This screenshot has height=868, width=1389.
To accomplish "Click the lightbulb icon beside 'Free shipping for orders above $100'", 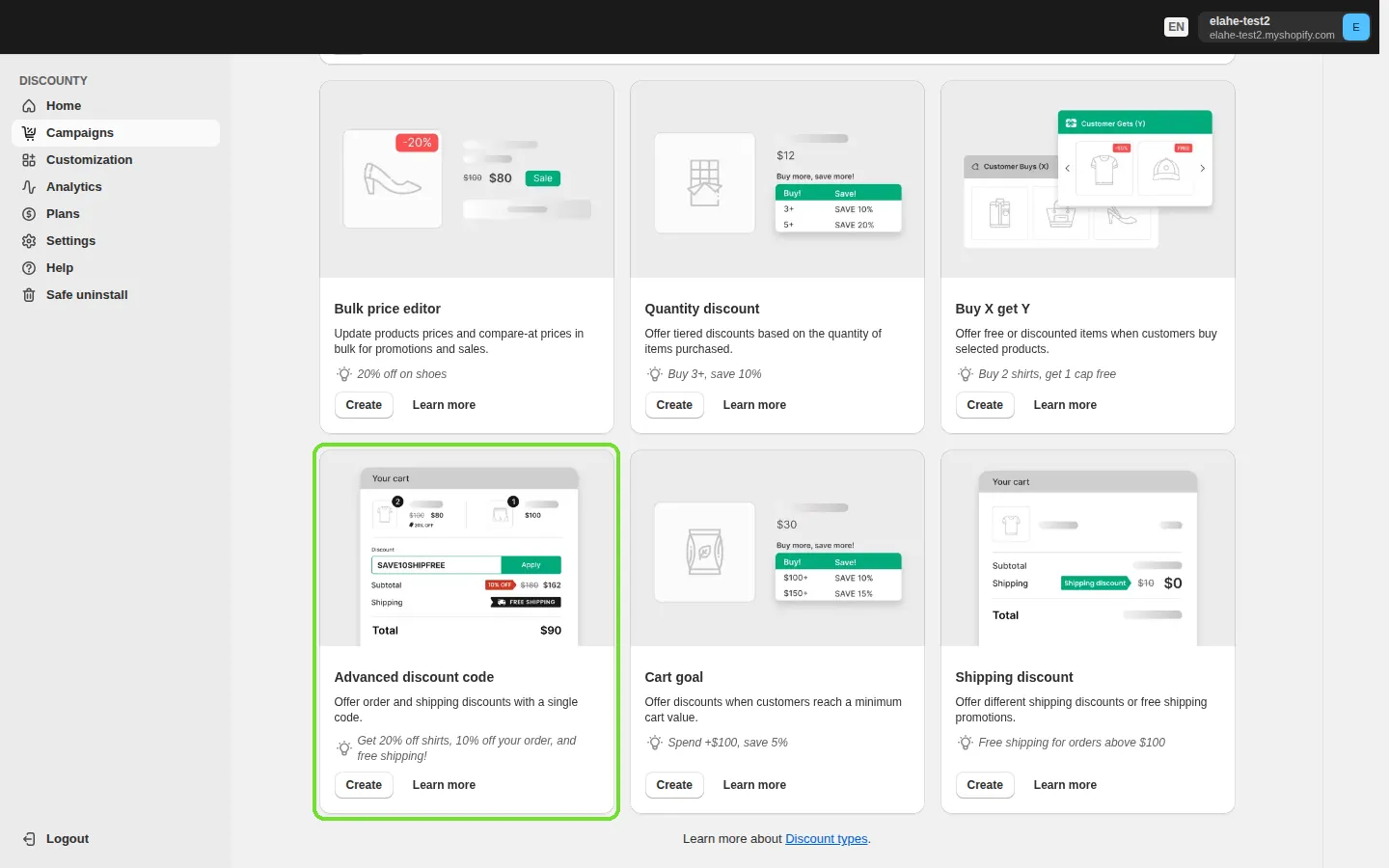I will [x=966, y=743].
